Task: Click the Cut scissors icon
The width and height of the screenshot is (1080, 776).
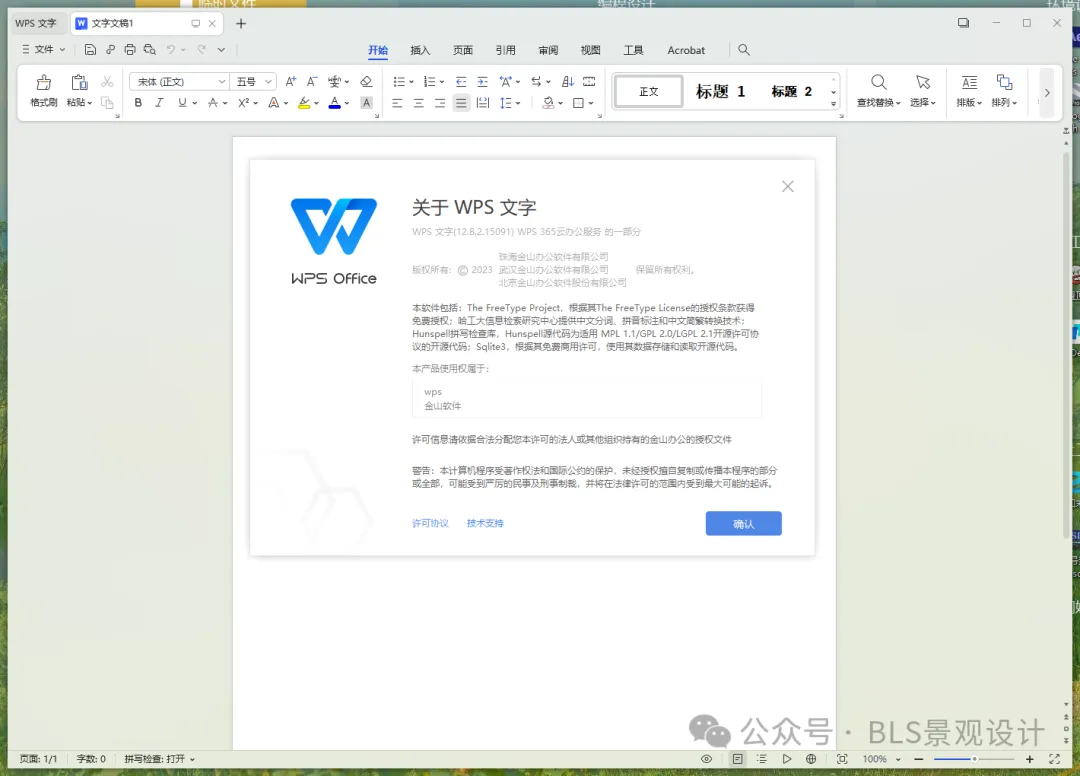Action: pos(107,82)
